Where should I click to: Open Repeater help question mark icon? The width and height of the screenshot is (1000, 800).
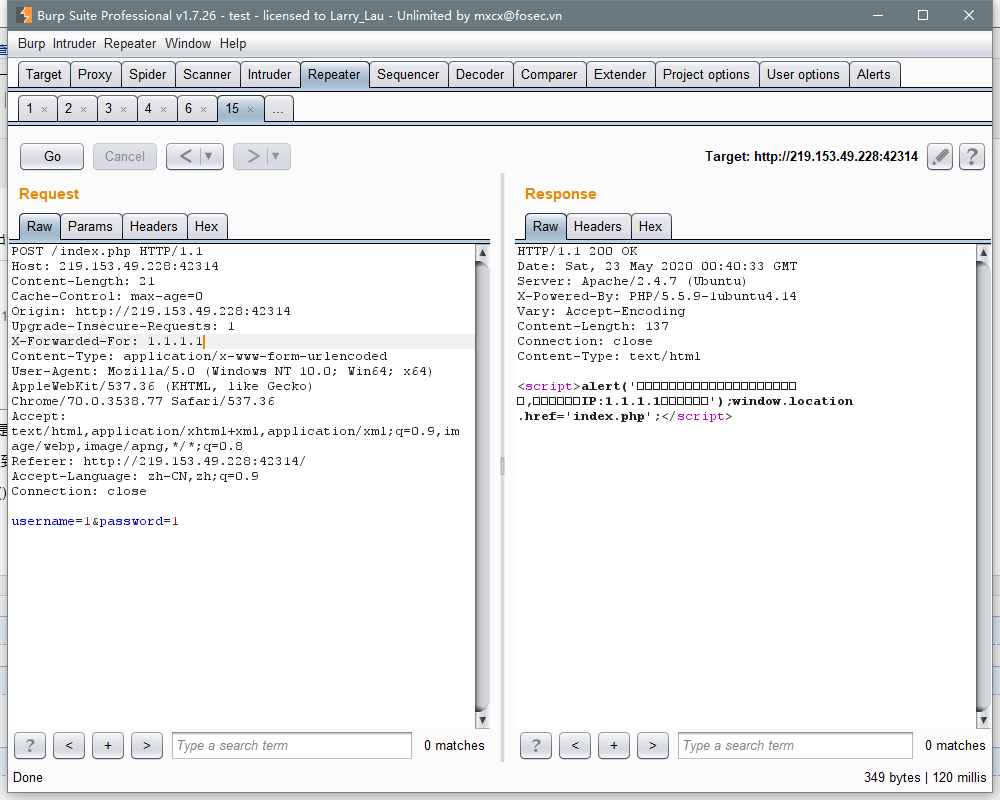971,156
